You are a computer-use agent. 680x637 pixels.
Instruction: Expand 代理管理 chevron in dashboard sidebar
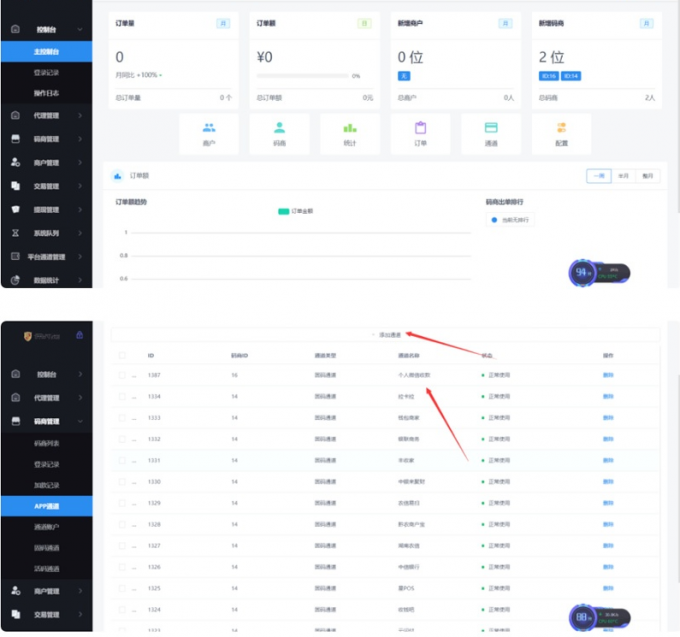80,115
